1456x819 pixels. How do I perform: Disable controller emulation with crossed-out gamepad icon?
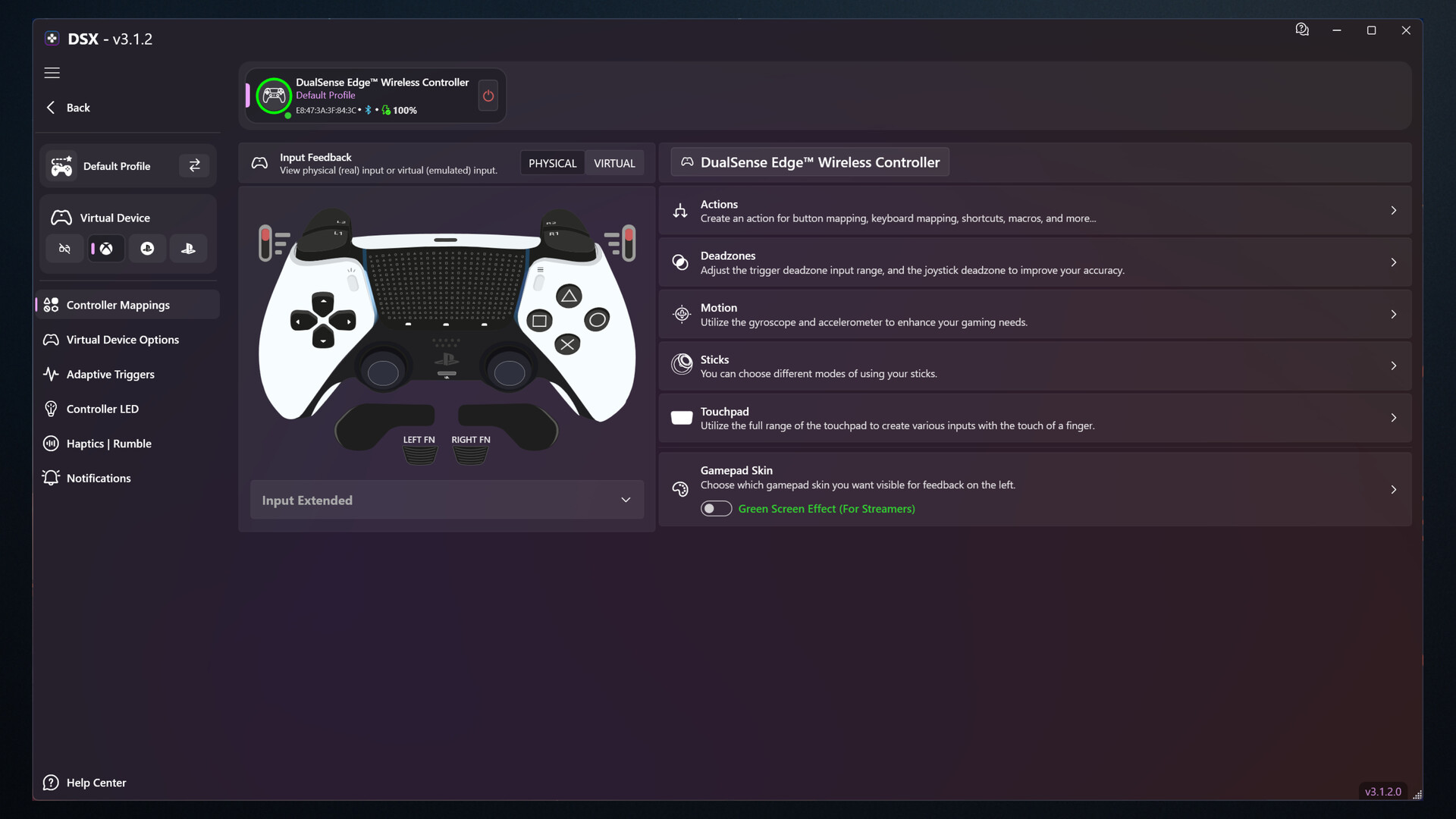point(64,248)
